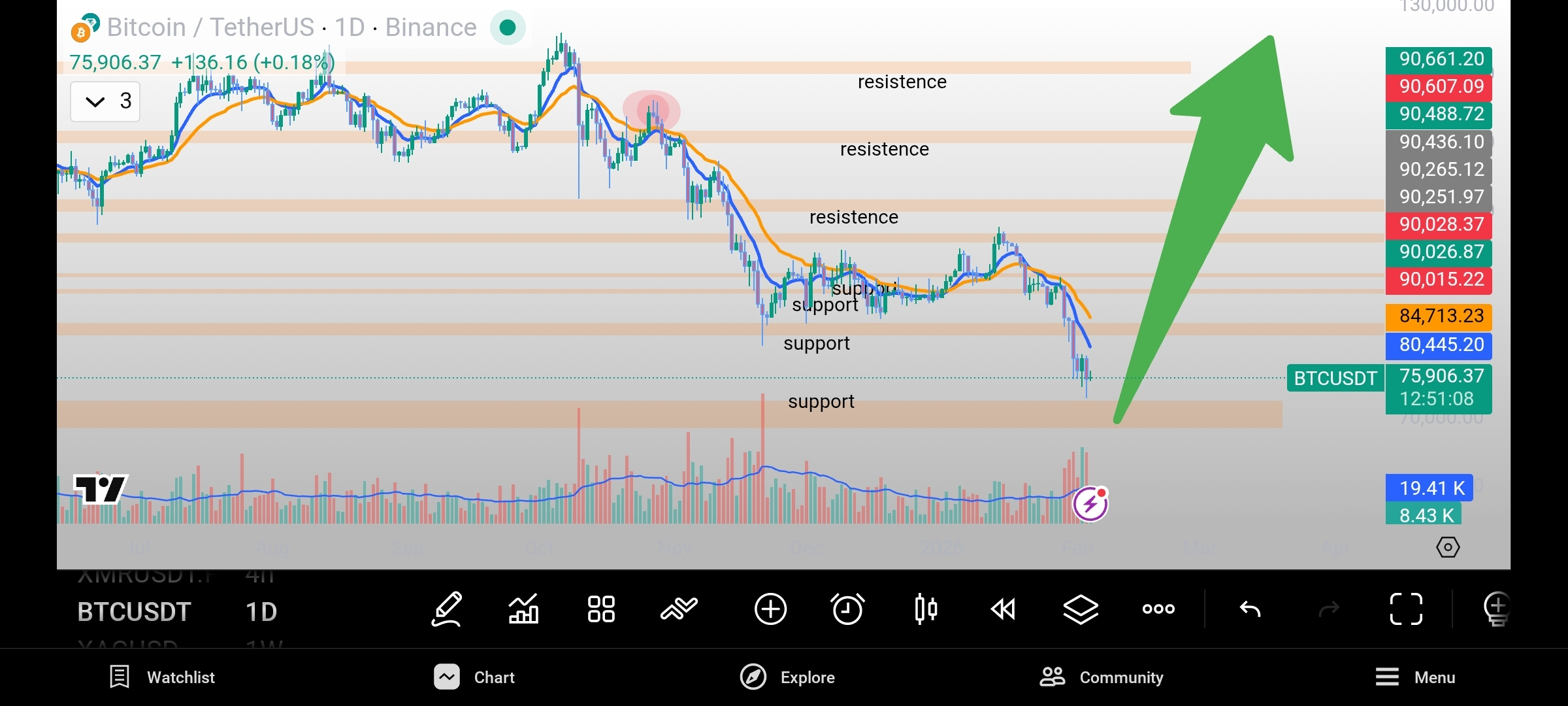Open the Menu tab
This screenshot has width=1568, height=706.
tap(1415, 677)
